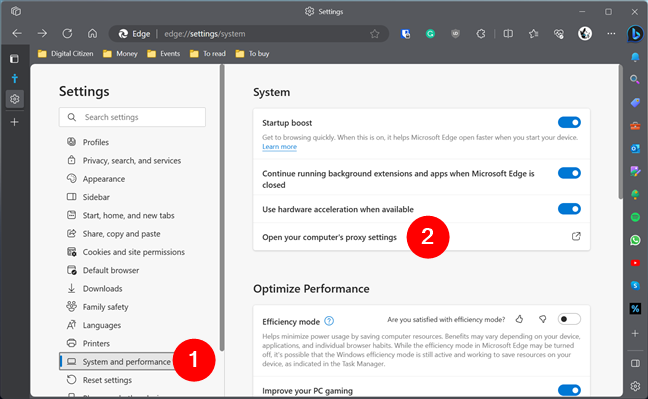The image size is (648, 399).
Task: Select System and performance
Action: click(x=126, y=362)
